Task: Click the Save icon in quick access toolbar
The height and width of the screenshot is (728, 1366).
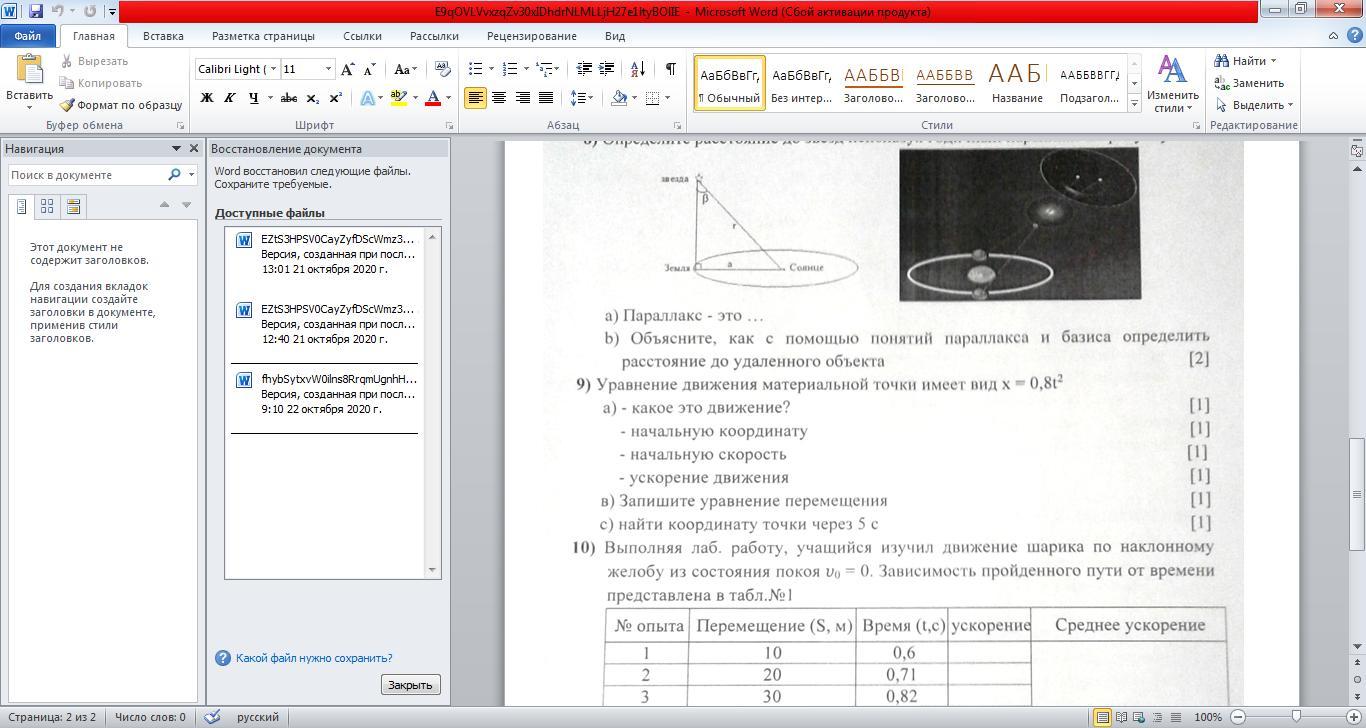Action: coord(36,12)
